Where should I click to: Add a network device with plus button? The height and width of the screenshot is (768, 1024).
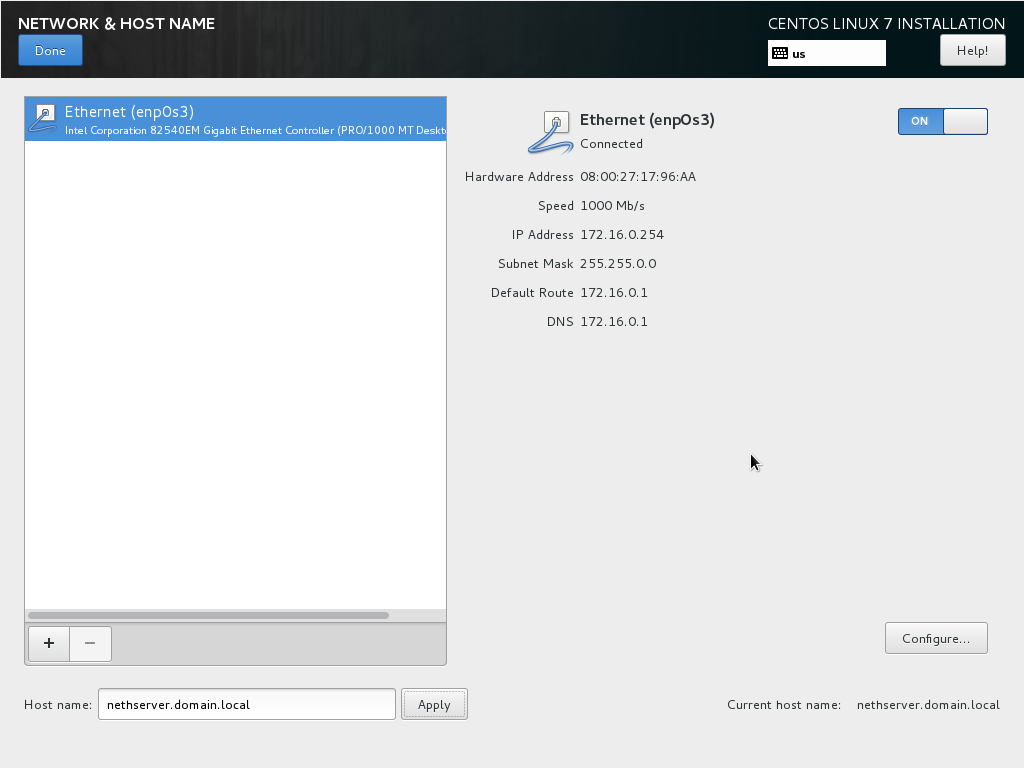click(49, 643)
